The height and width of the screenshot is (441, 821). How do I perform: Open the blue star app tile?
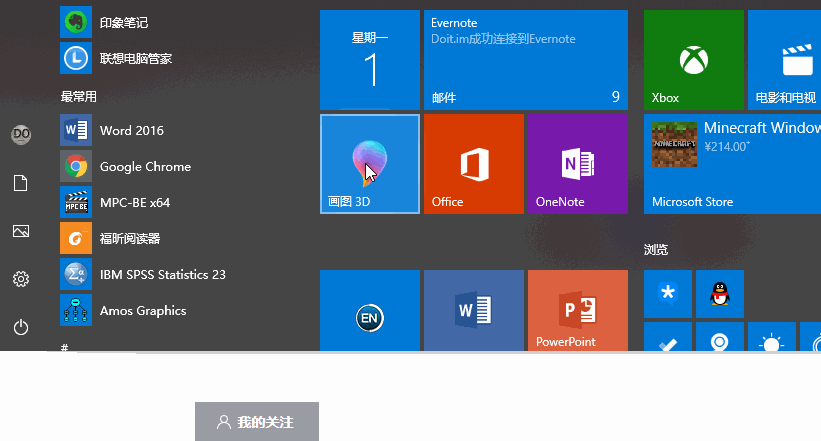click(x=668, y=294)
